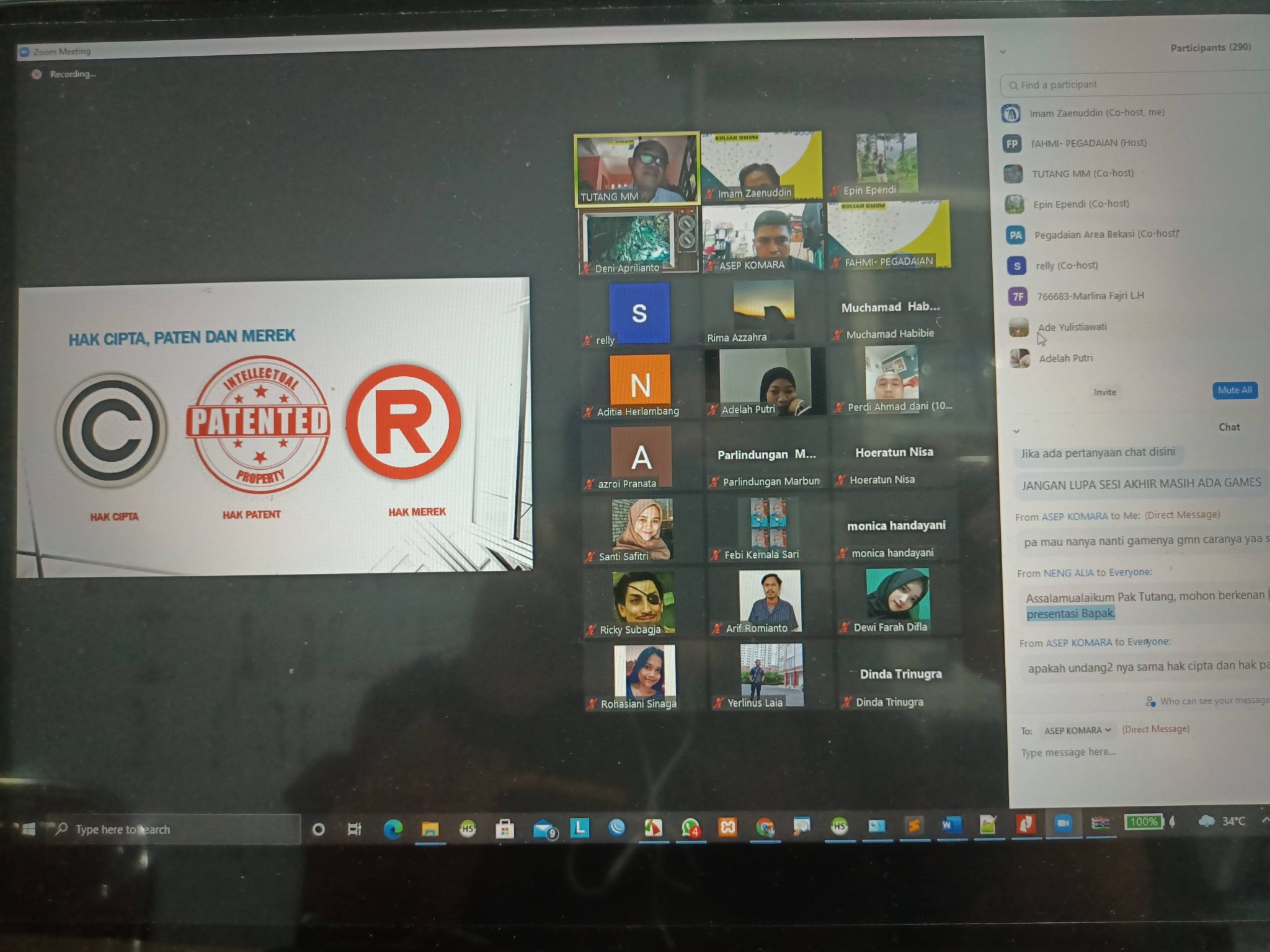
Task: Open Microsoft Store from the taskbar
Action: tap(505, 829)
